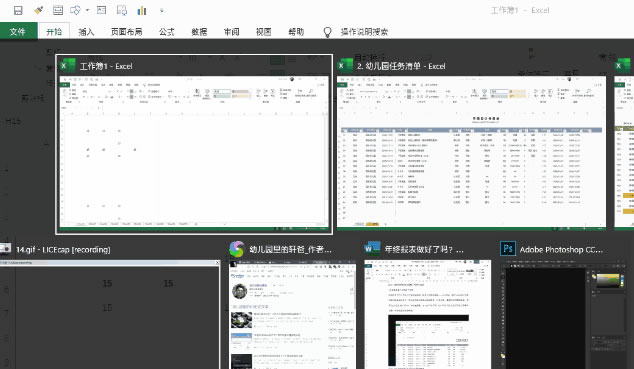634x369 pixels.
Task: Click the bar chart icon in quick access toolbar
Action: (142, 11)
